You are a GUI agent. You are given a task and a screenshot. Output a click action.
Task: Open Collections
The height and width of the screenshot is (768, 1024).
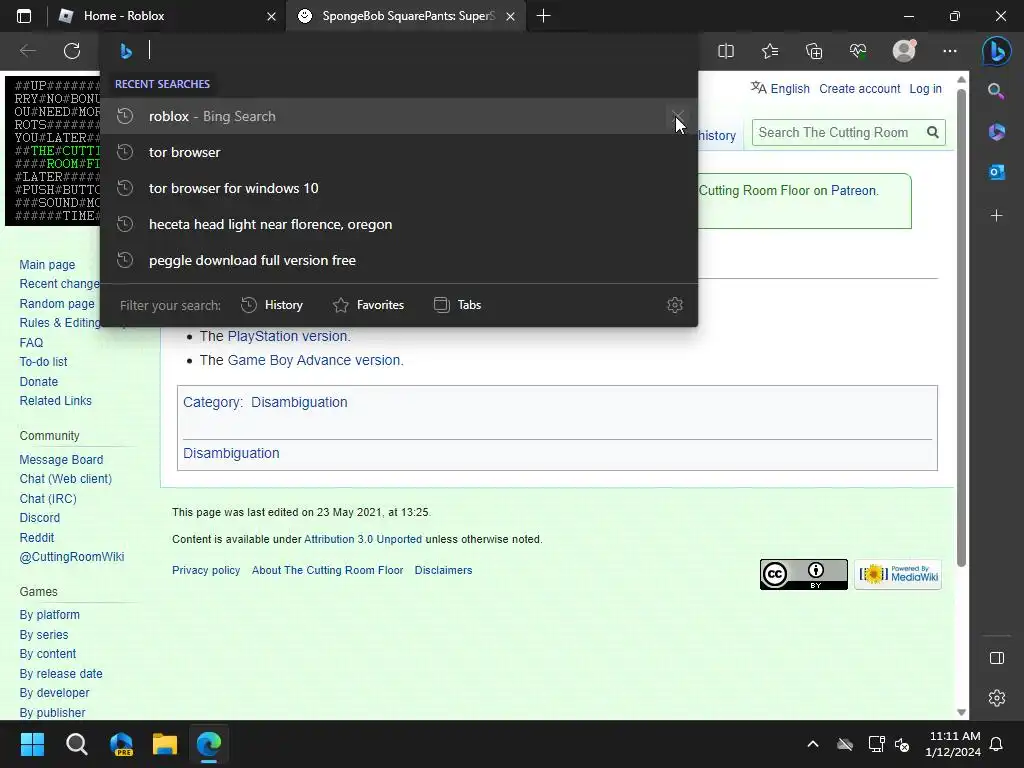(x=814, y=51)
